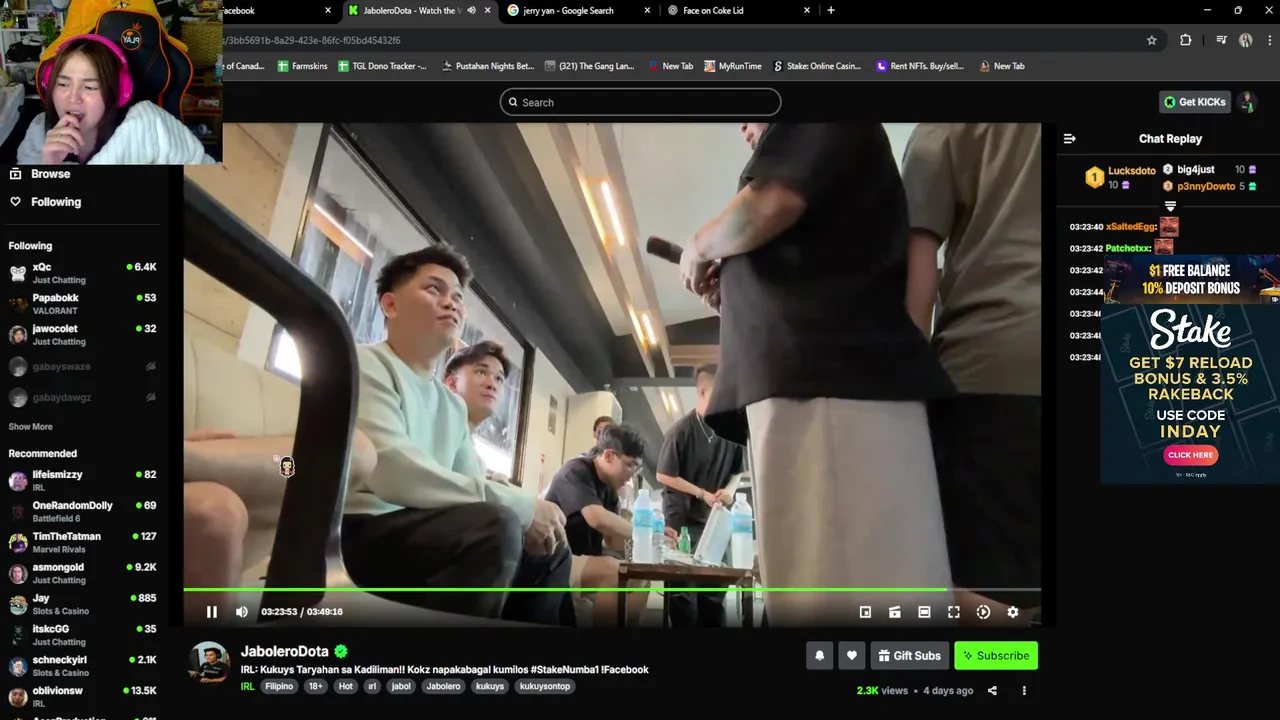
Task: Focus the Kick search field
Action: click(640, 102)
